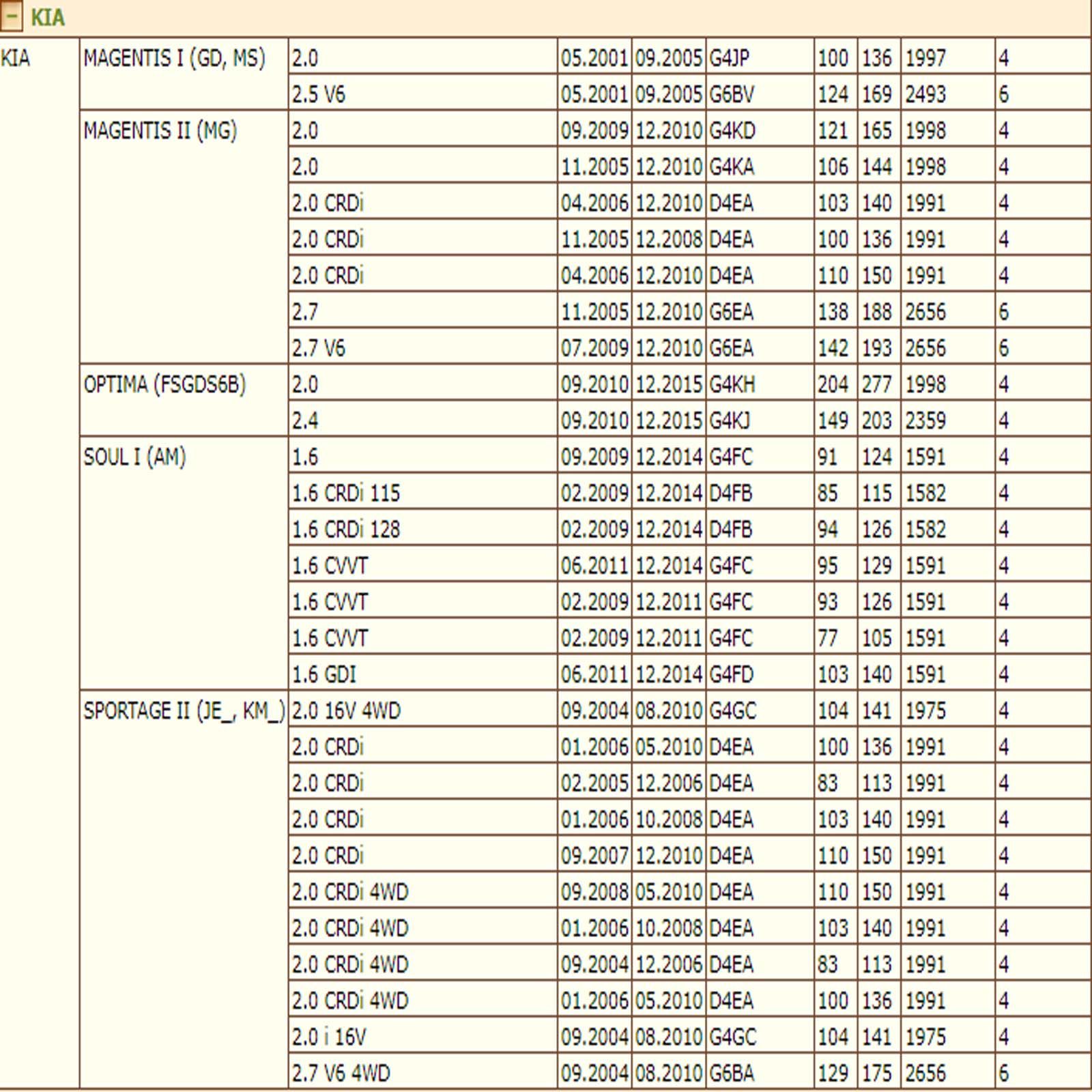Select the 2.0 i 16V engine entry
Screen dimensions: 1092x1092
[x=329, y=1037]
